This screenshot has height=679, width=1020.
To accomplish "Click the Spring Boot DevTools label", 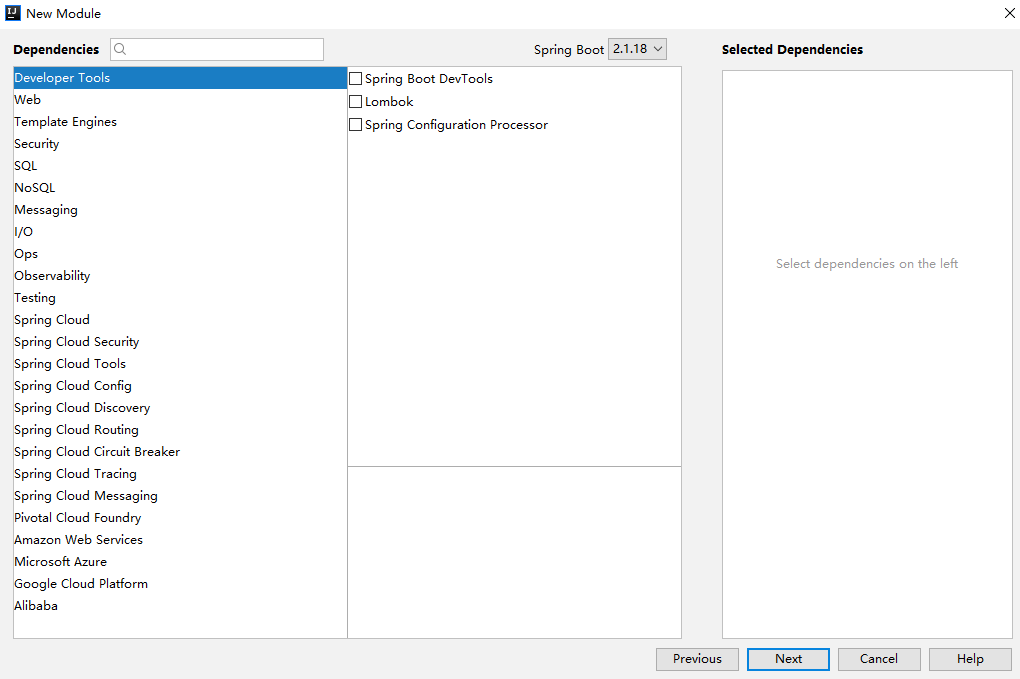I will [x=429, y=79].
